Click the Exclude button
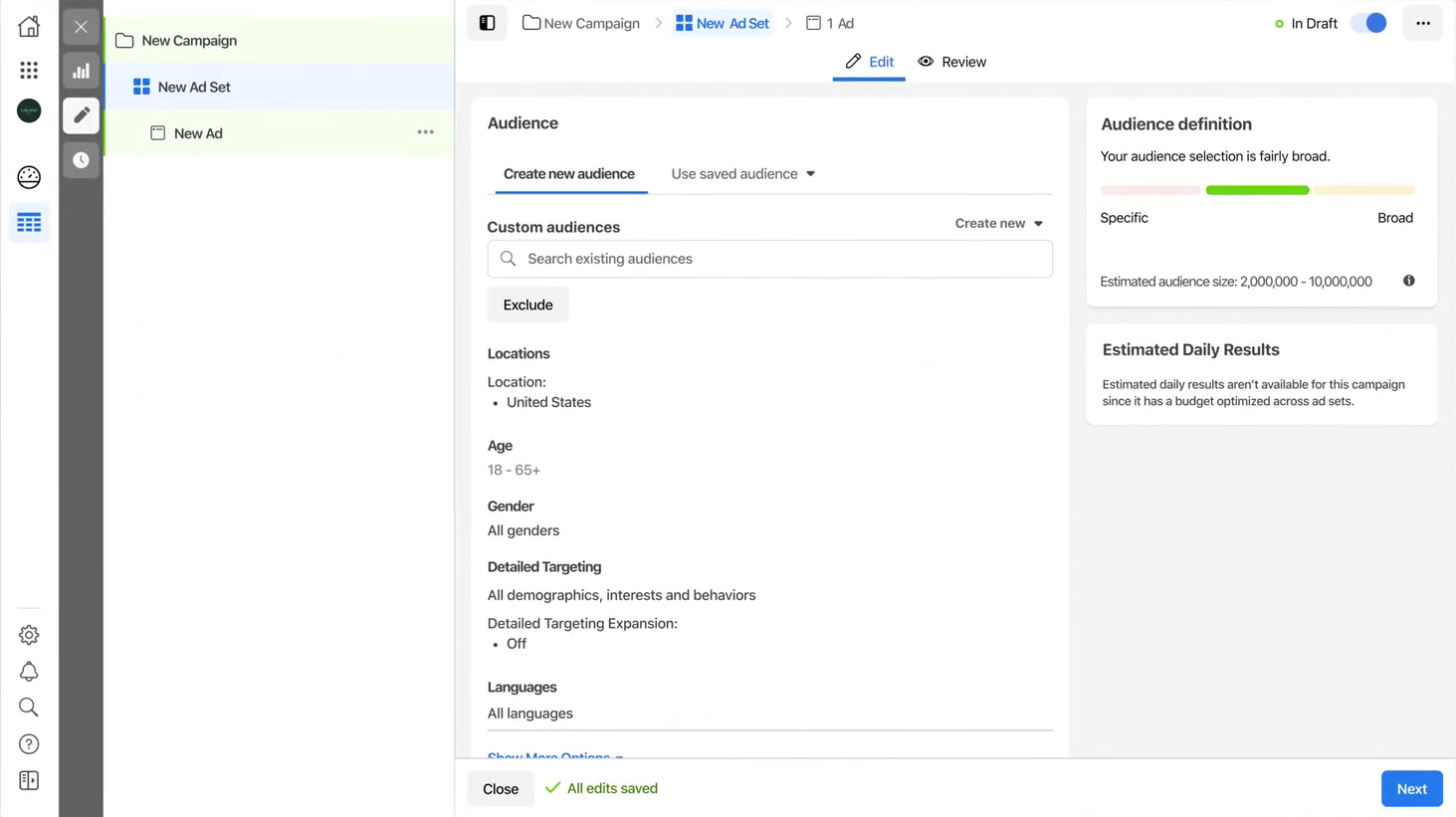The height and width of the screenshot is (817, 1456). pos(527,306)
